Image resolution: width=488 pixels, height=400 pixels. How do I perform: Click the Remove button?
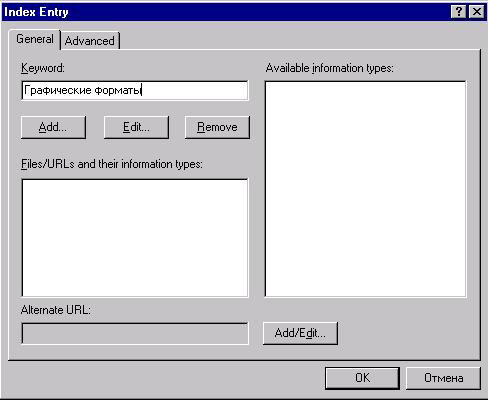[217, 127]
